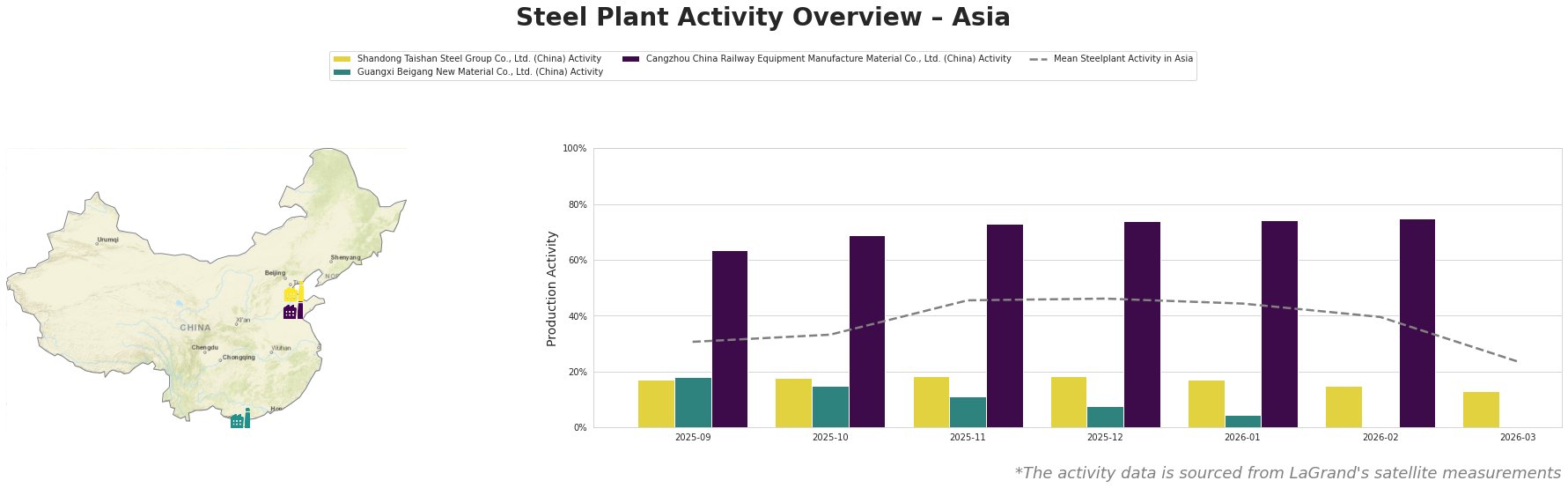This screenshot has width=1568, height=488.
Task: Toggle the Cangzhou China Railway legend text
Action: [x=828, y=59]
